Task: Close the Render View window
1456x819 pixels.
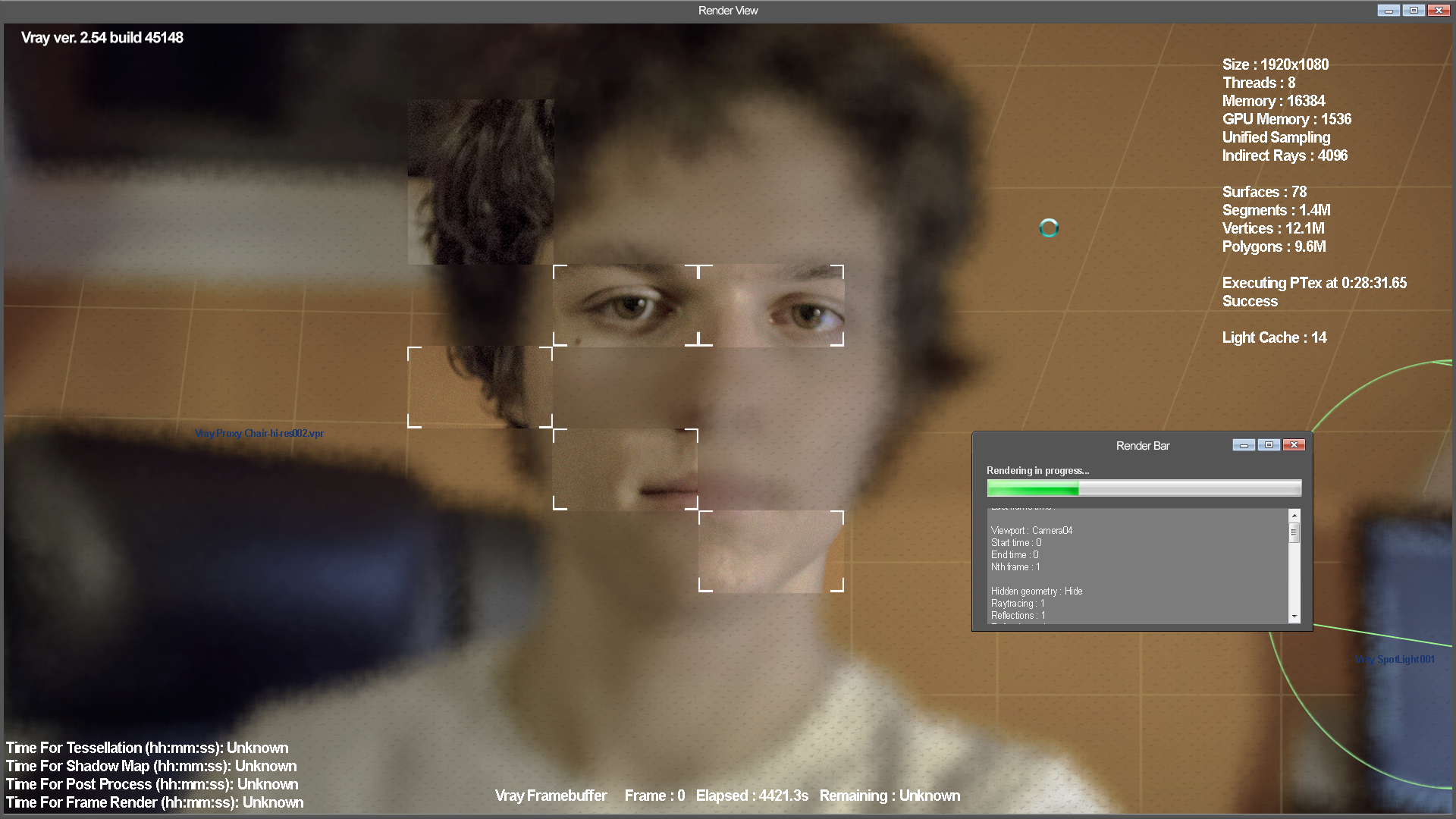Action: coord(1439,11)
